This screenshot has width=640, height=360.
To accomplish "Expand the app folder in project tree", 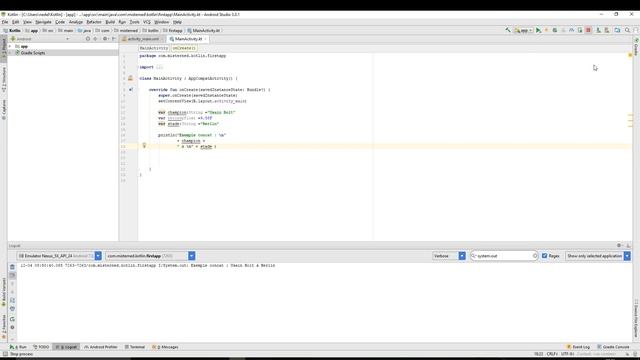I will pyautogui.click(x=10, y=47).
